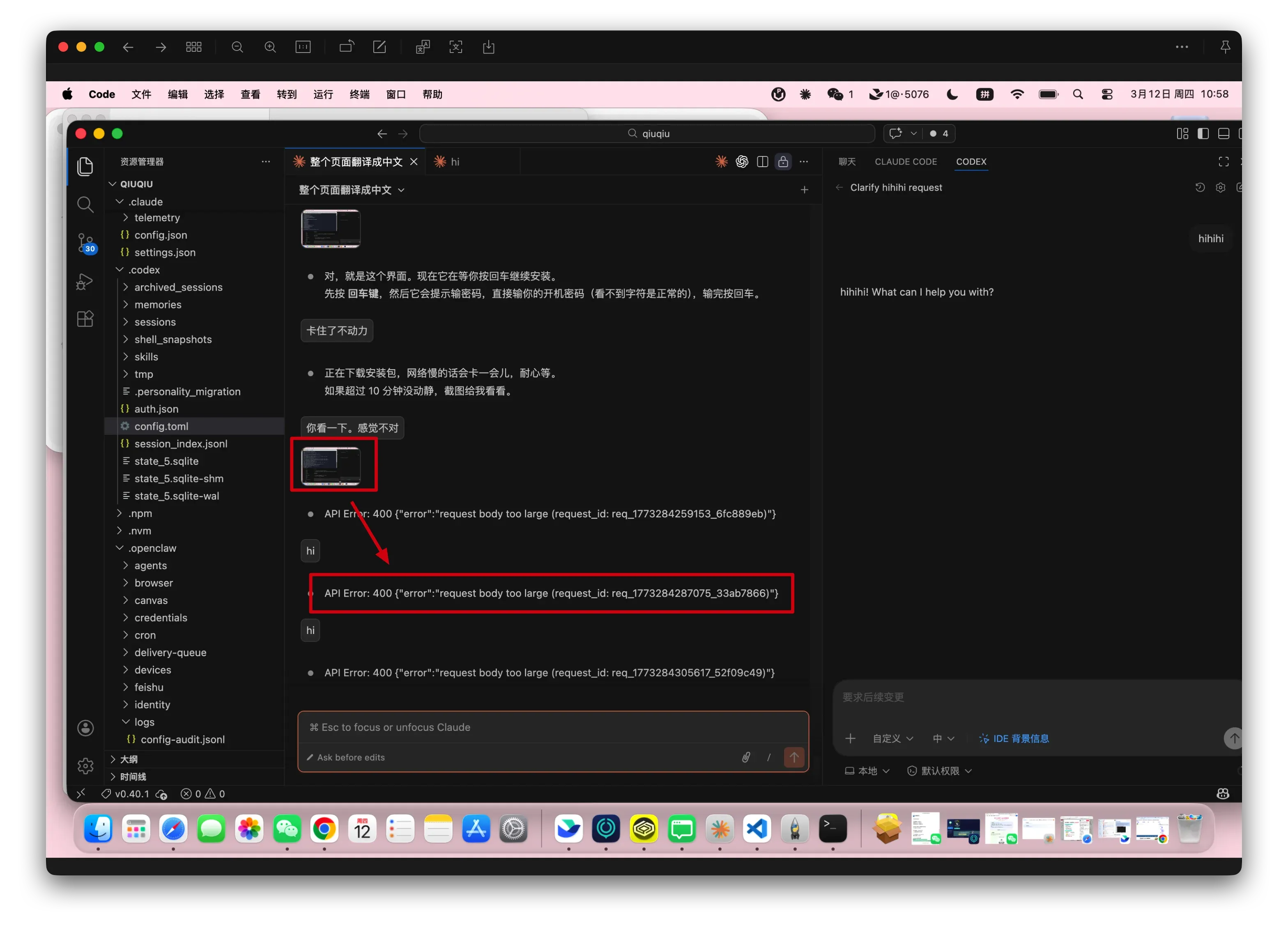The height and width of the screenshot is (937, 1288).
Task: Click the attach file paperclip icon
Action: [746, 757]
